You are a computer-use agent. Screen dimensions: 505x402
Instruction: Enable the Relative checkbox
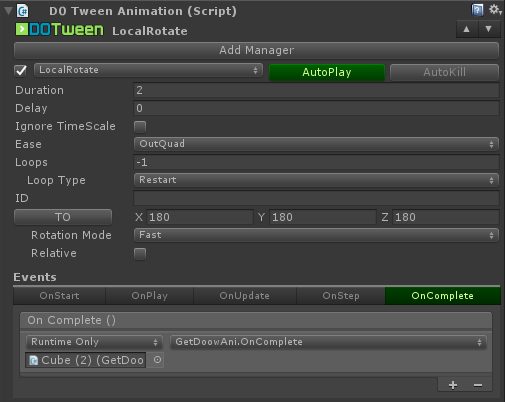click(140, 254)
